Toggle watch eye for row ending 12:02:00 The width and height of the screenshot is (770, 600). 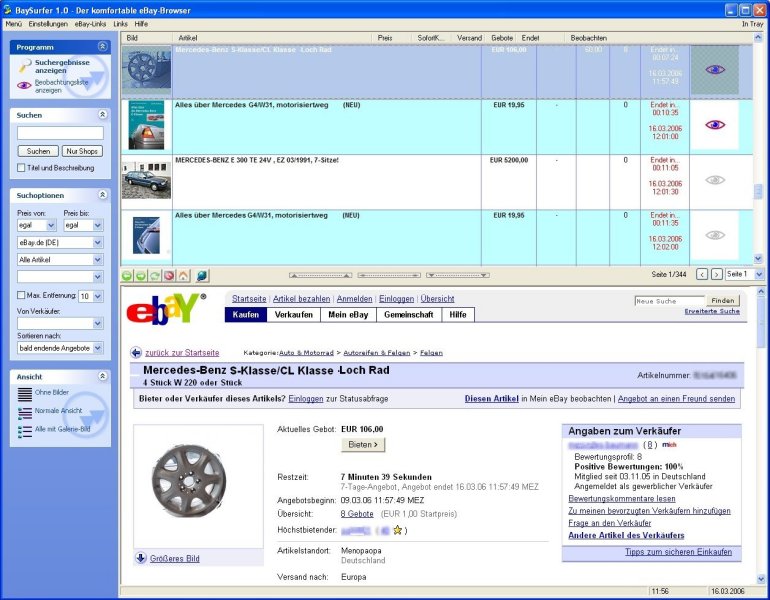pyautogui.click(x=715, y=235)
